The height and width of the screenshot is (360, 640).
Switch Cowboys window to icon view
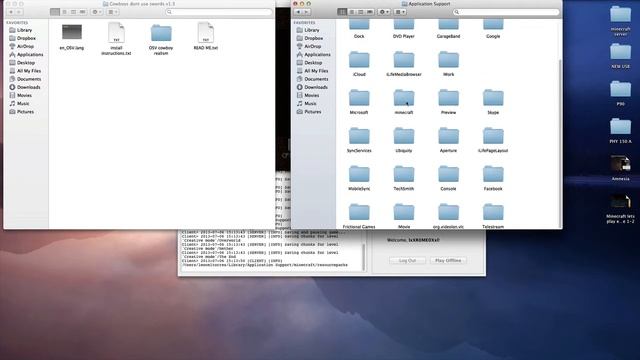pos(55,12)
